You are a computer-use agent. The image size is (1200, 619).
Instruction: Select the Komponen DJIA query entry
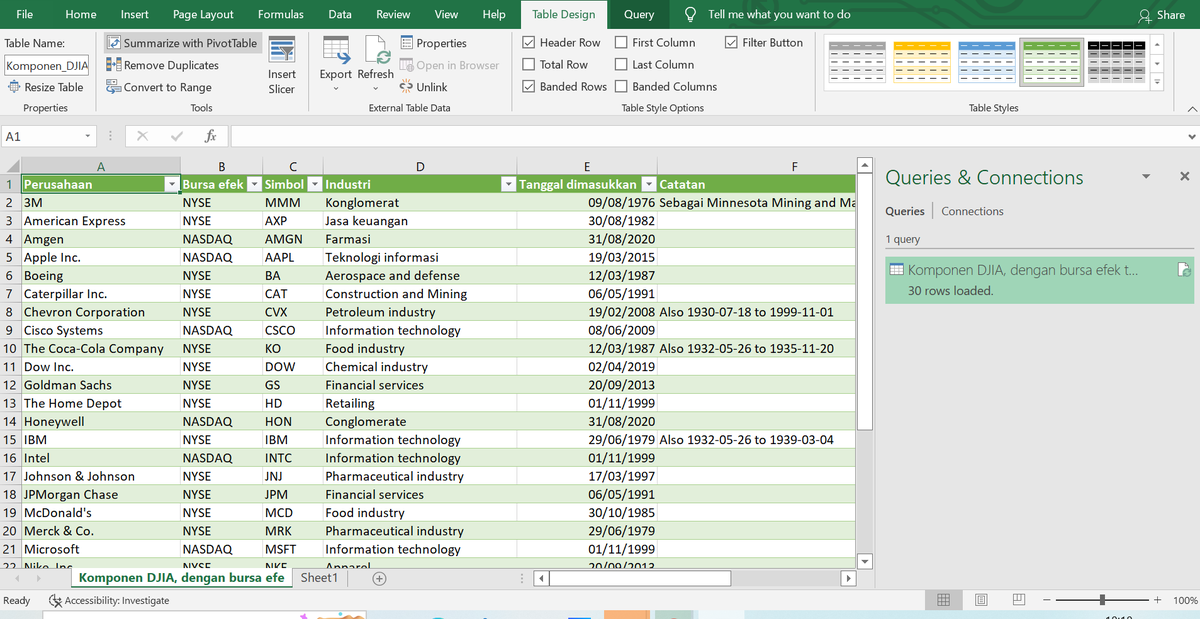pos(1039,280)
